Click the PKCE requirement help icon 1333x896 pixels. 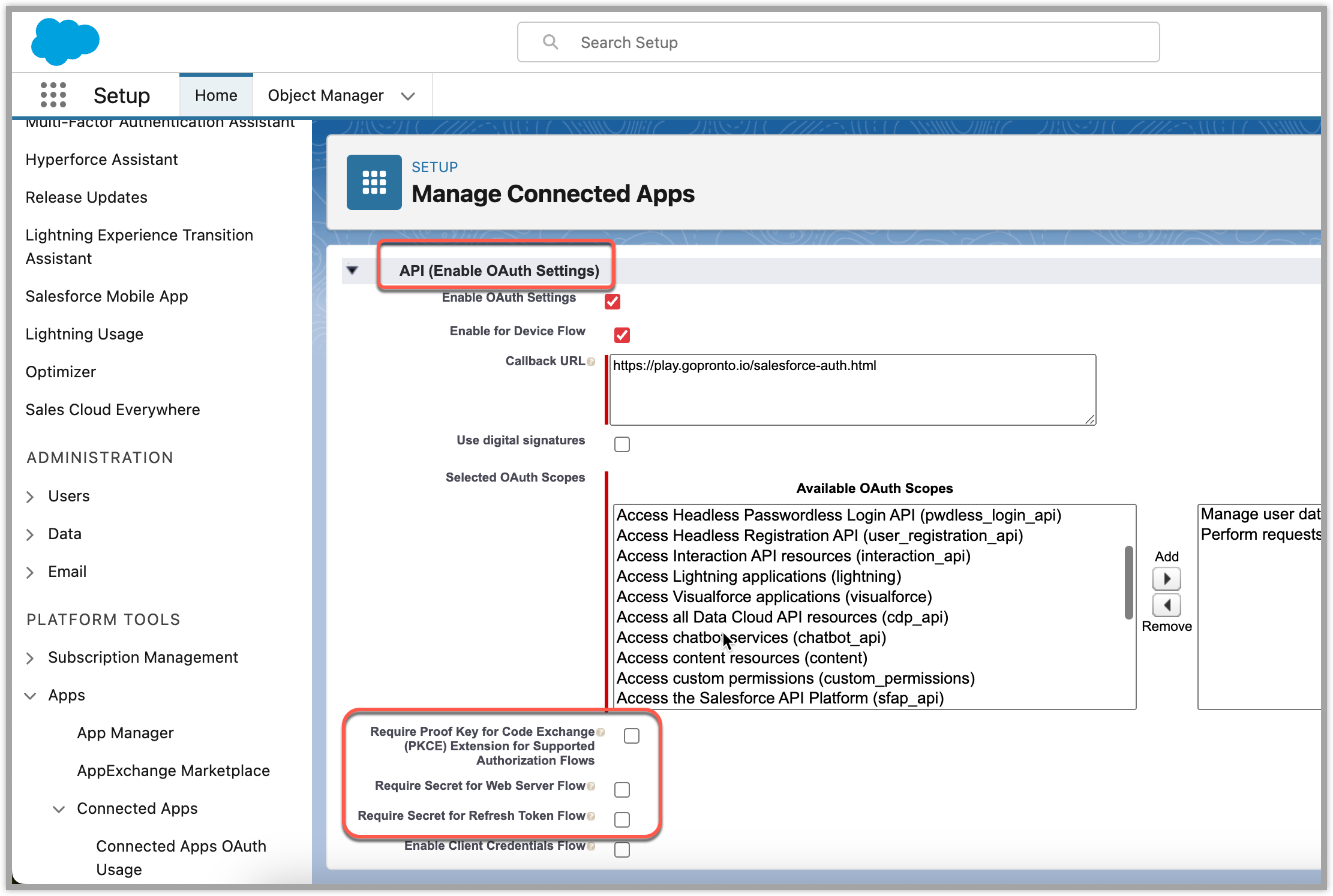tap(601, 732)
